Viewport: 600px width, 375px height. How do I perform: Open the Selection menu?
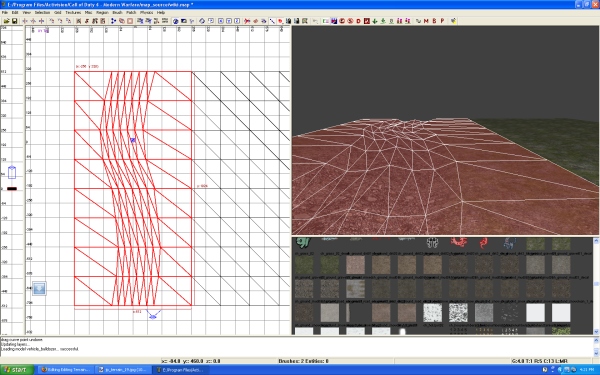pos(42,13)
